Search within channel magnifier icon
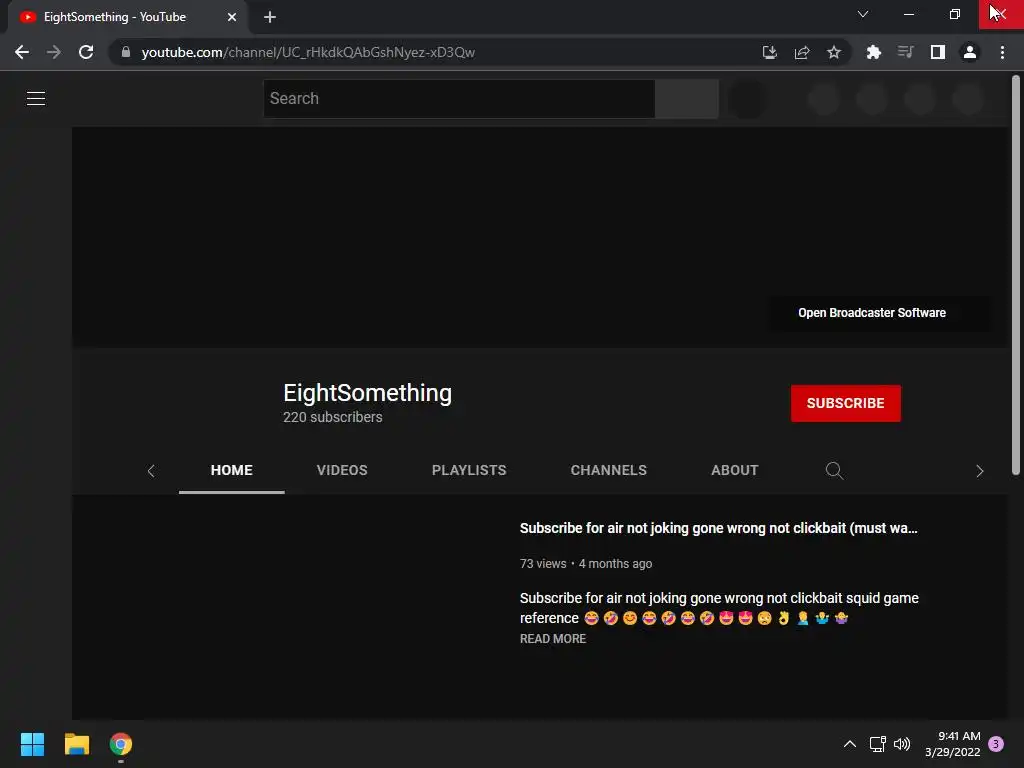The image size is (1024, 768). (x=835, y=471)
